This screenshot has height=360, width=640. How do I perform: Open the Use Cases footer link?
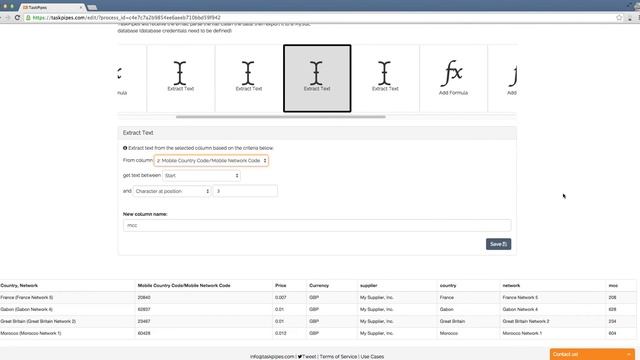pyautogui.click(x=372, y=356)
